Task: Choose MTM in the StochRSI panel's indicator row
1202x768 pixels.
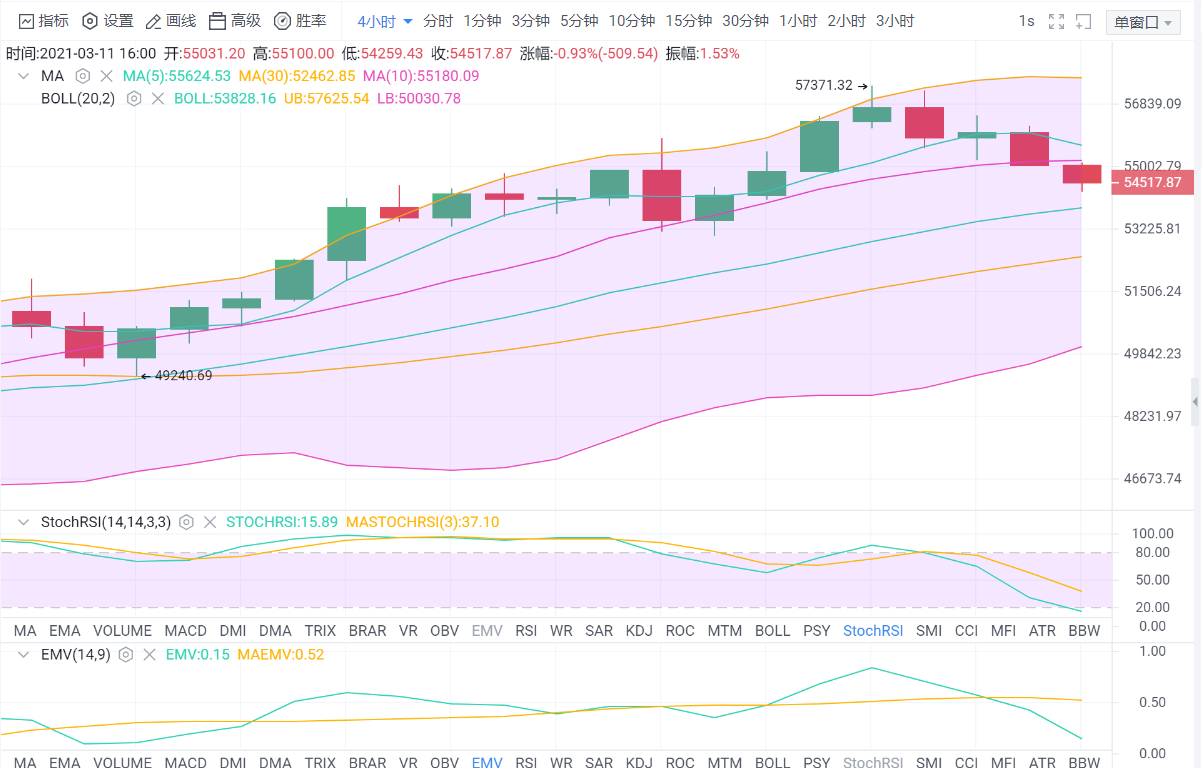Action: (725, 631)
